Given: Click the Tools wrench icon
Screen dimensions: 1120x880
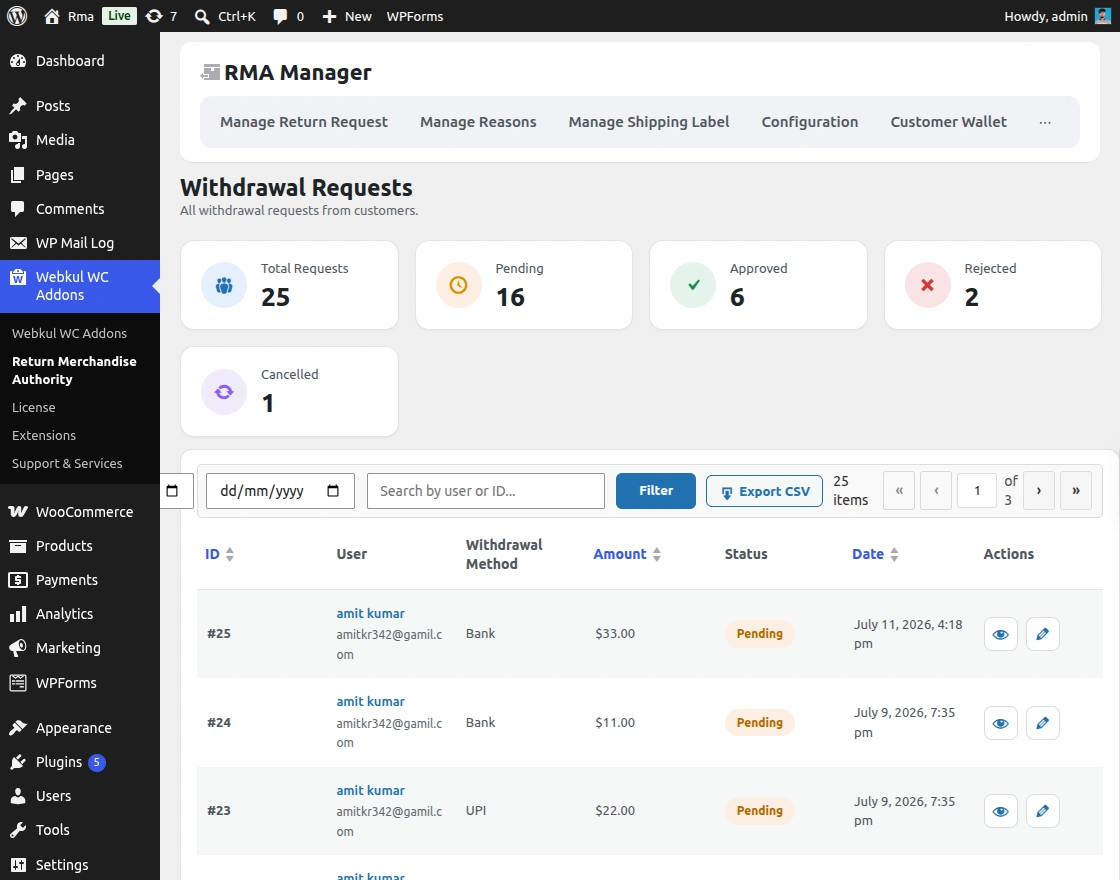Looking at the screenshot, I should click(18, 830).
